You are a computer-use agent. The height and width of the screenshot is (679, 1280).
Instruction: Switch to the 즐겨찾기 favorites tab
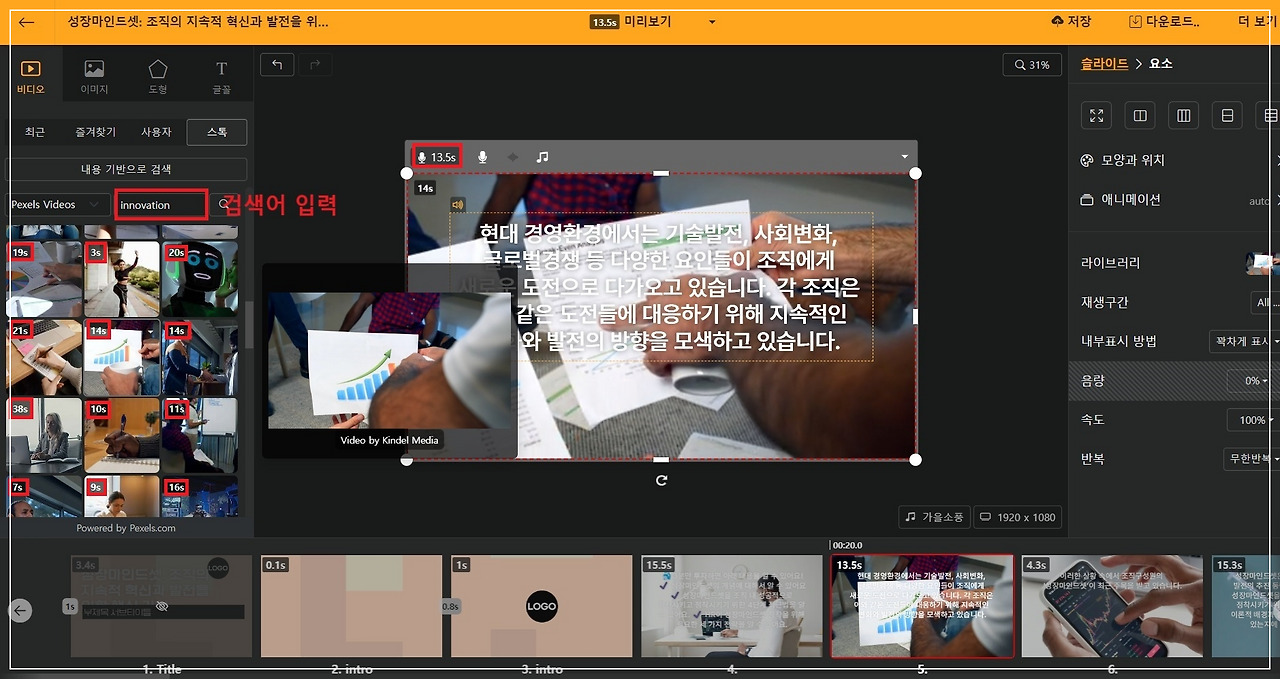tap(95, 132)
